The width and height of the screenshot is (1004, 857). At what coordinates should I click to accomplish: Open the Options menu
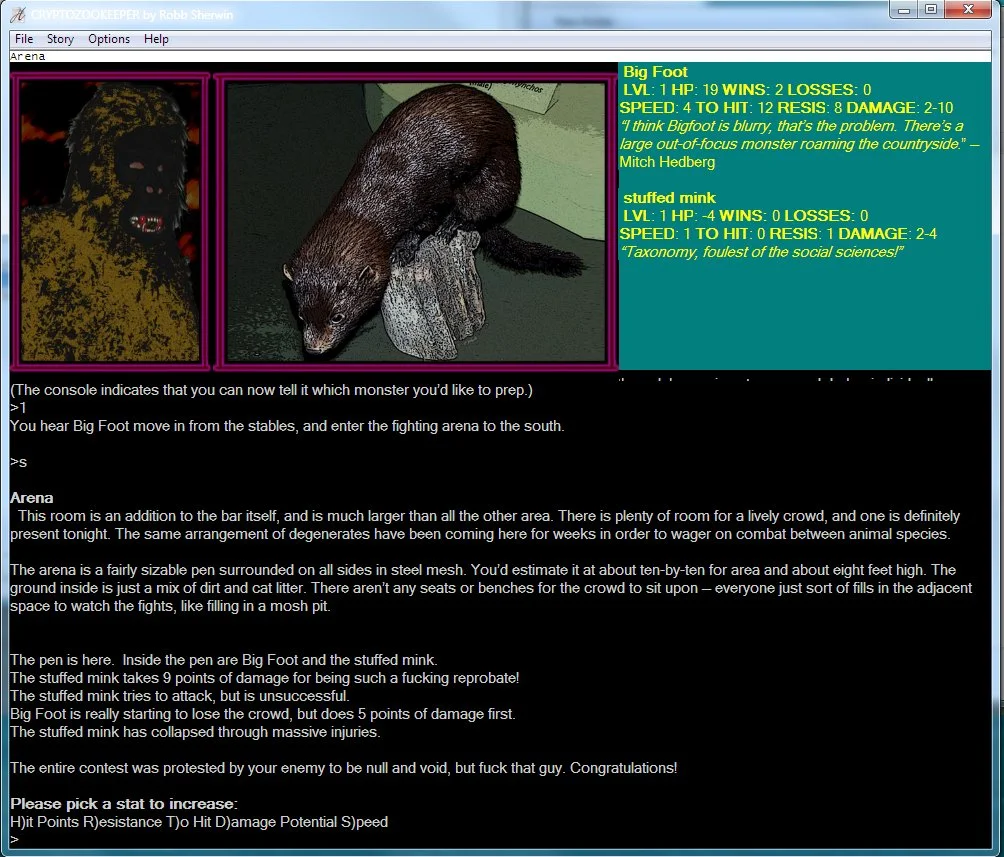pos(109,39)
